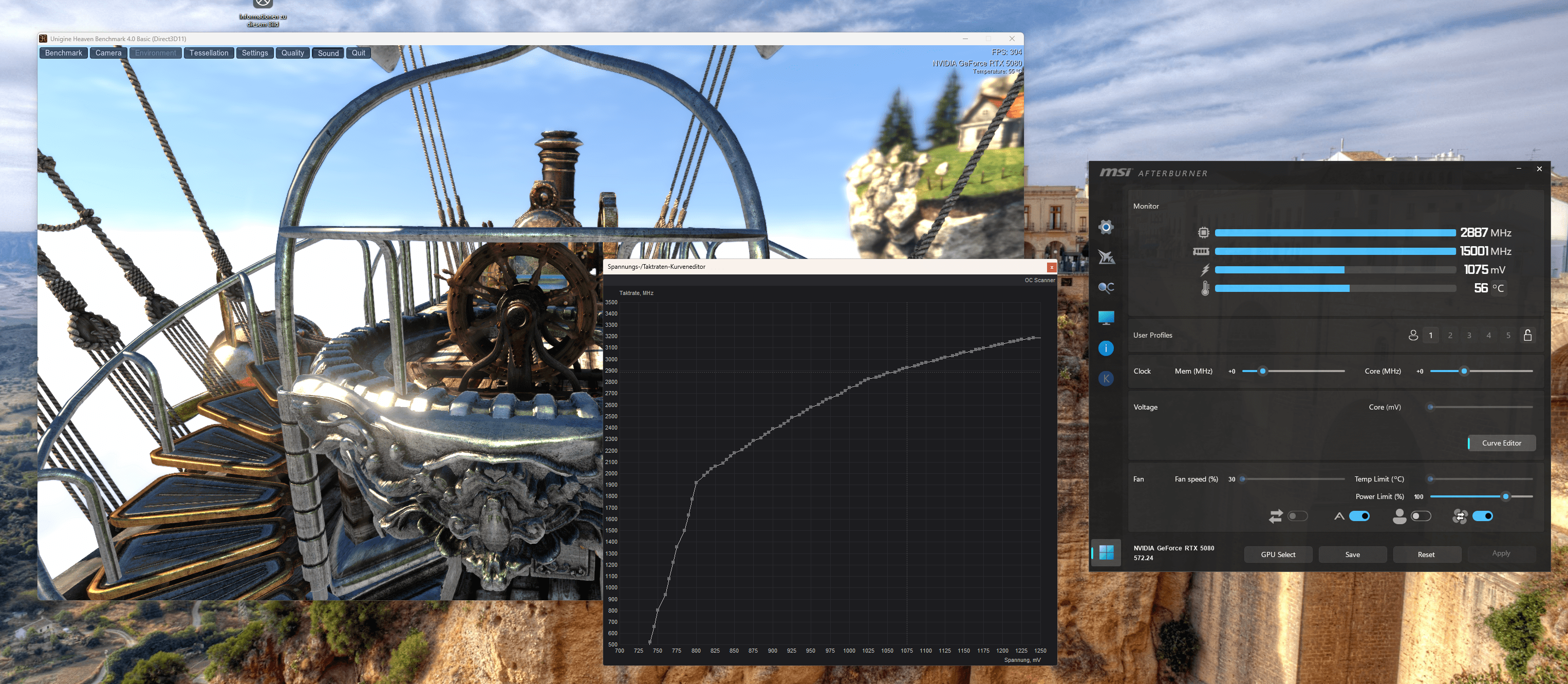Click the GPU core clock chip icon

(1203, 233)
